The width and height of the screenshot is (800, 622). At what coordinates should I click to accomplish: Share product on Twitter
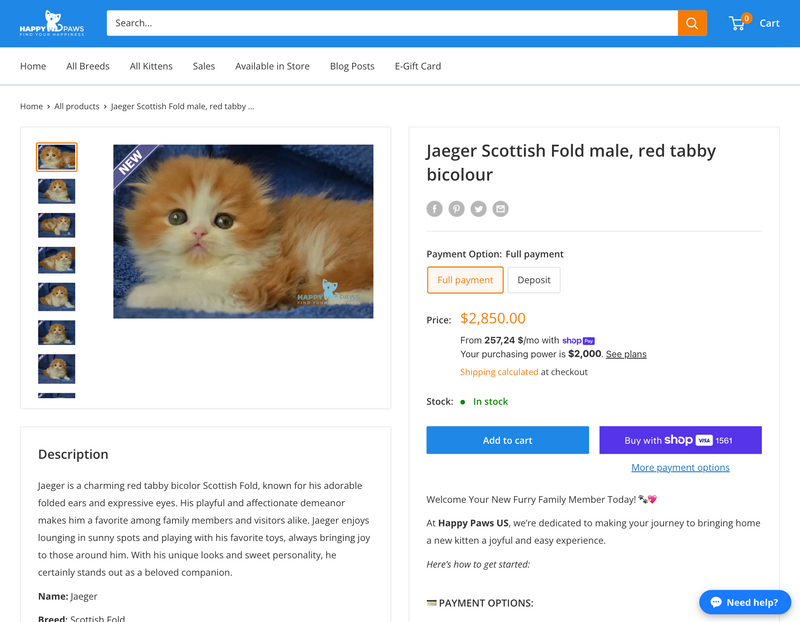(x=478, y=209)
